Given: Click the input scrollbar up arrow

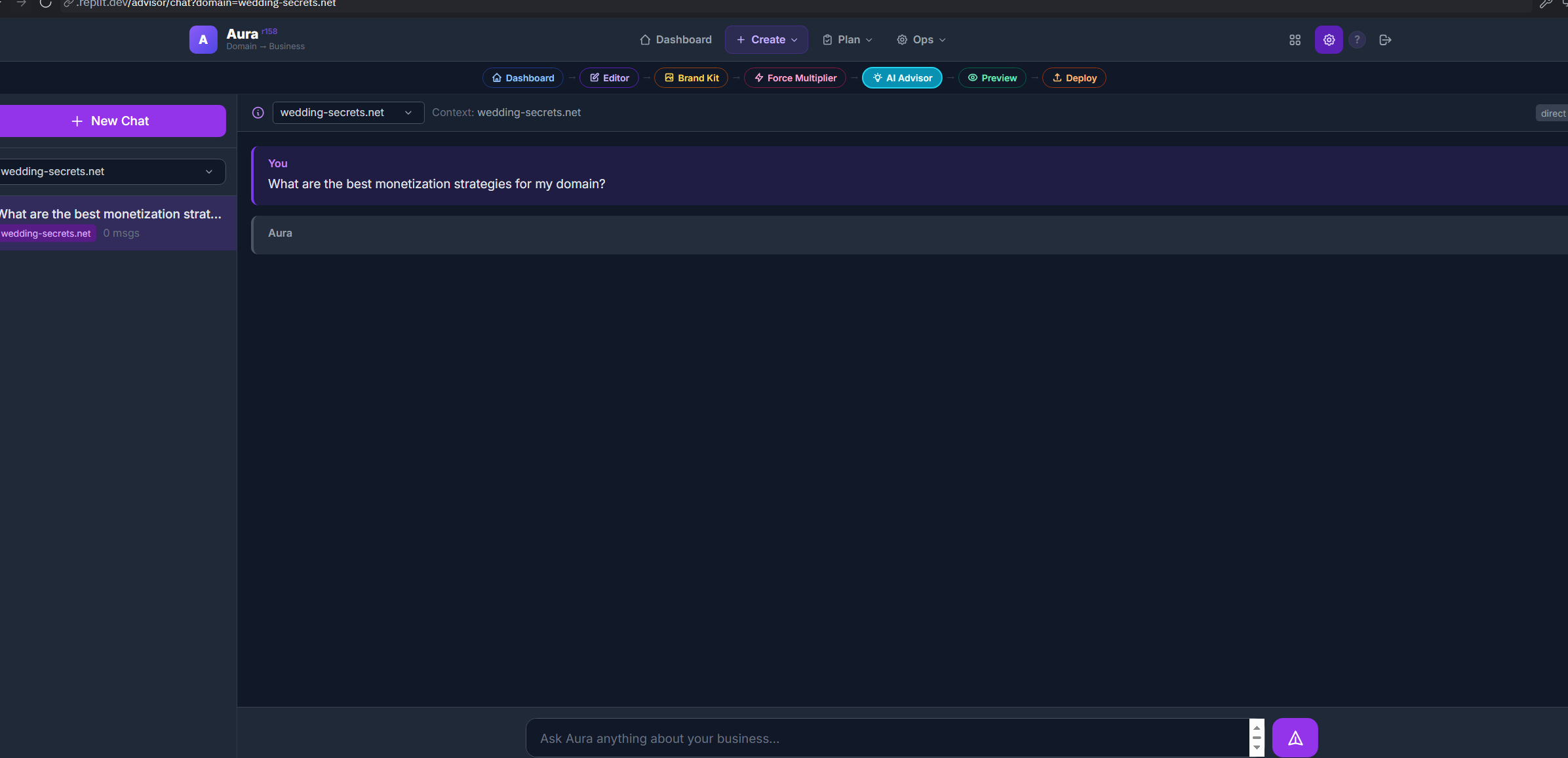Looking at the screenshot, I should pos(1257,728).
